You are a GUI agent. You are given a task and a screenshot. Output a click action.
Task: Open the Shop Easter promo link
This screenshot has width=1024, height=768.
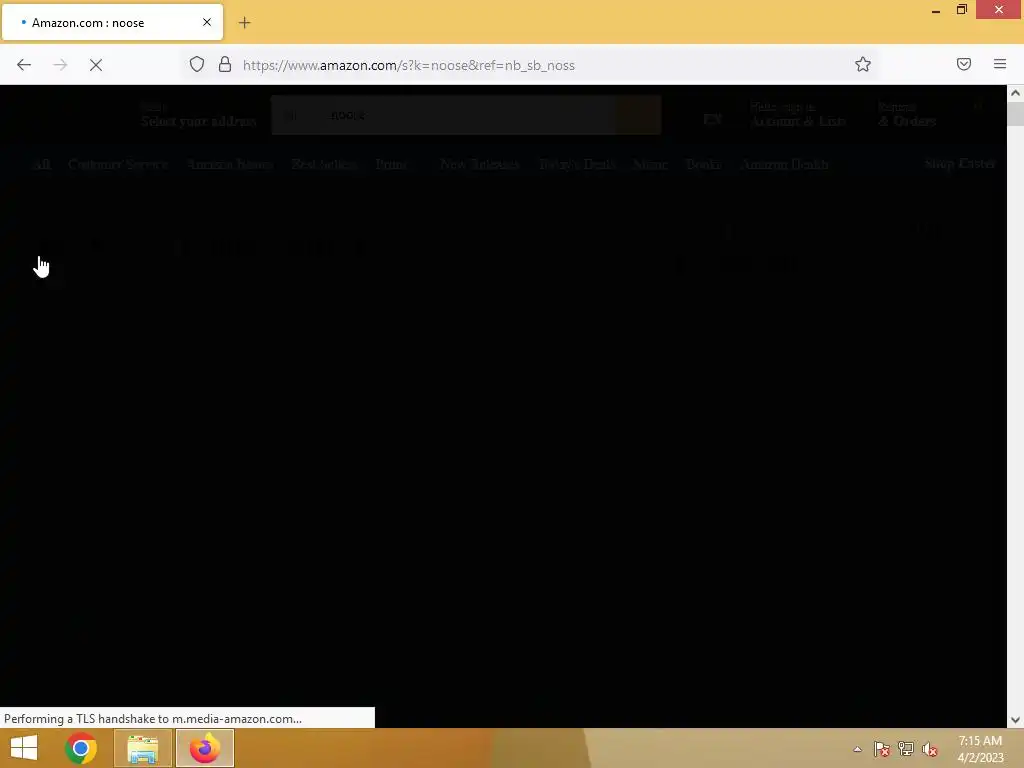click(x=960, y=163)
